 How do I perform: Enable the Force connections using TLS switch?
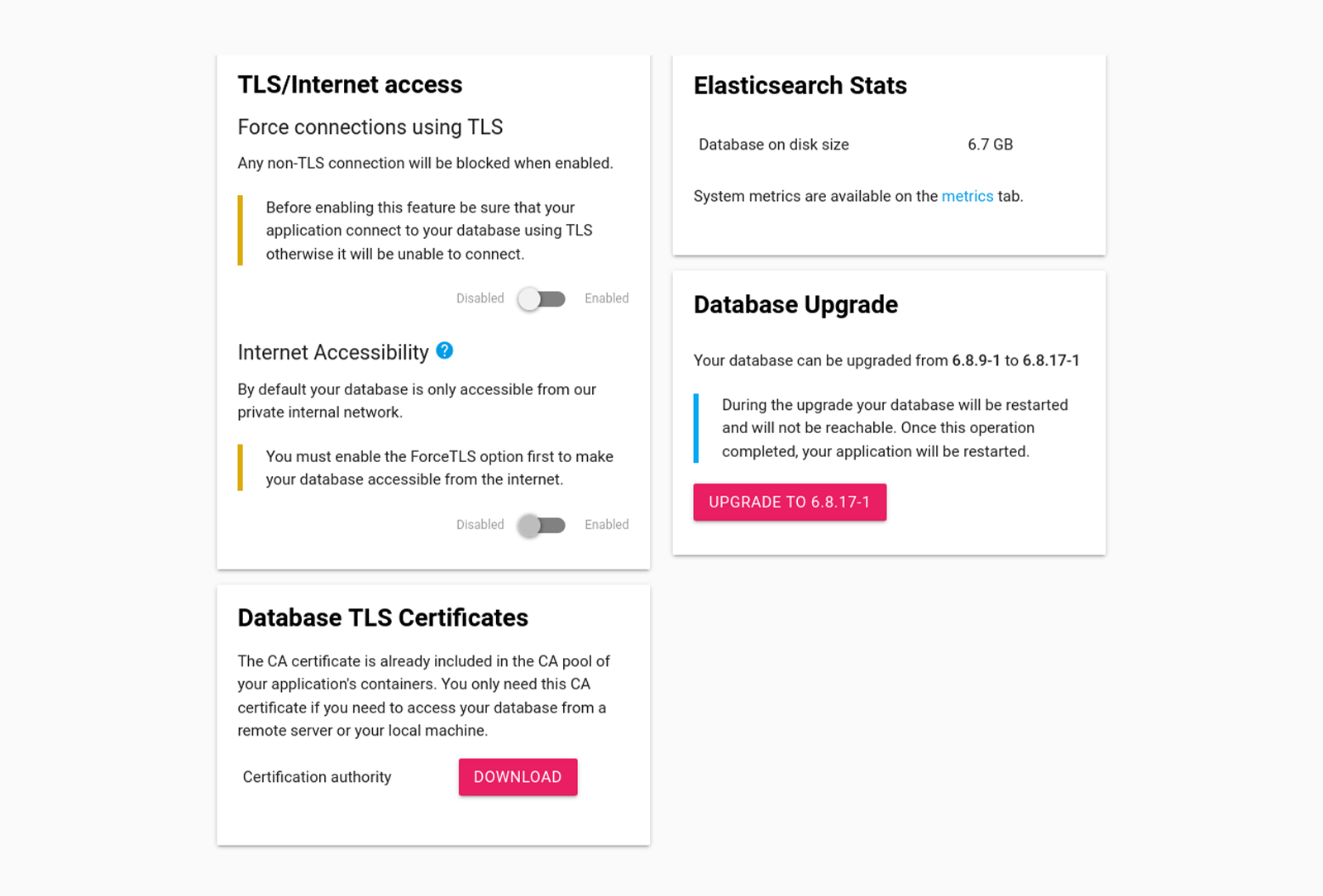[542, 298]
